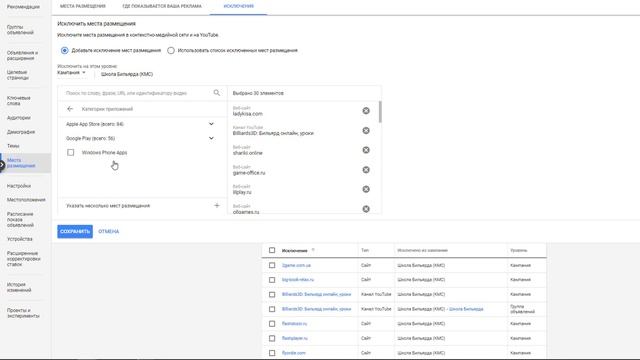Click the Школа Бильярда (КМС) campaign name
Image resolution: width=640 pixels, height=360 pixels.
pyautogui.click(x=127, y=74)
